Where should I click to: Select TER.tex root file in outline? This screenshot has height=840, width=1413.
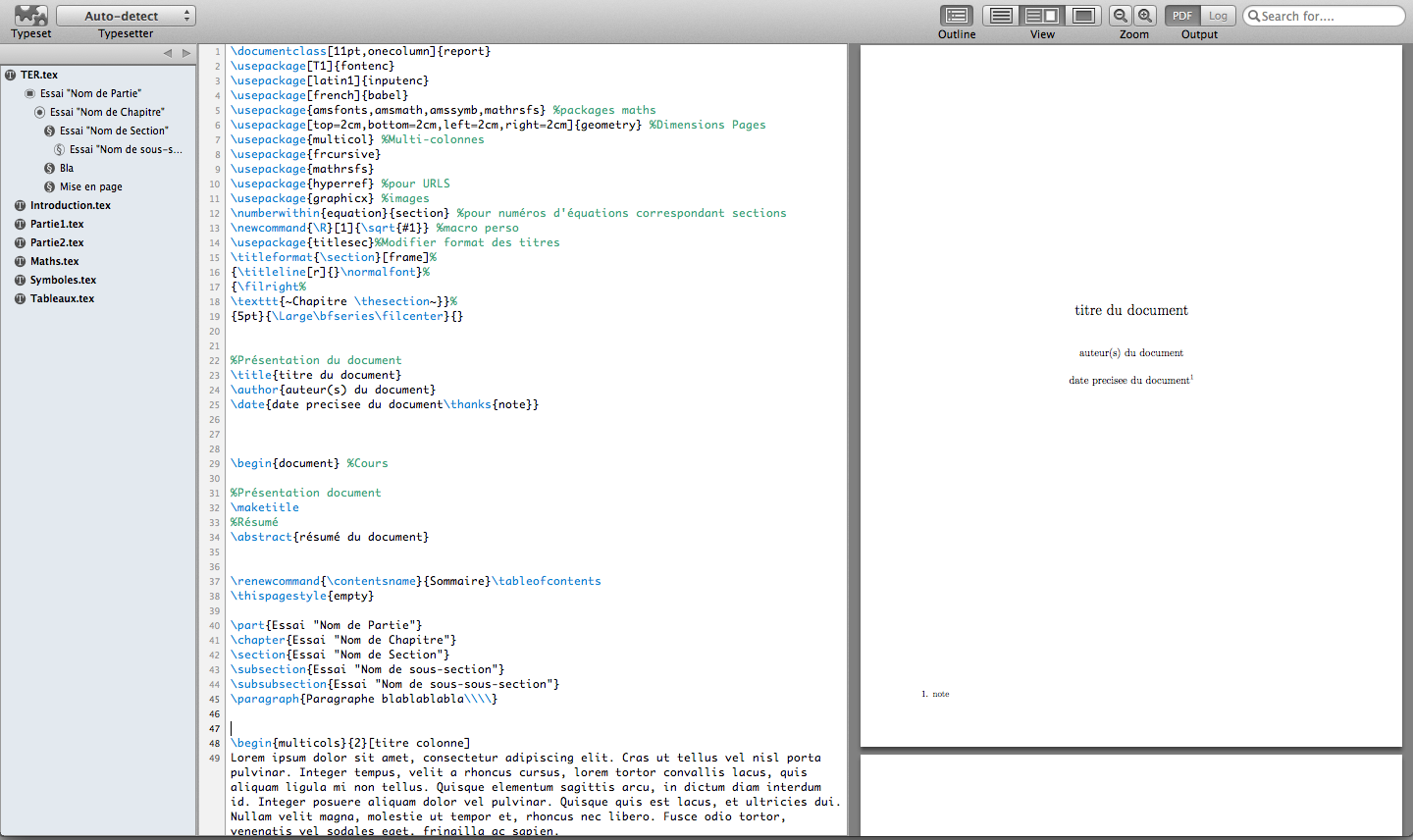pos(39,75)
